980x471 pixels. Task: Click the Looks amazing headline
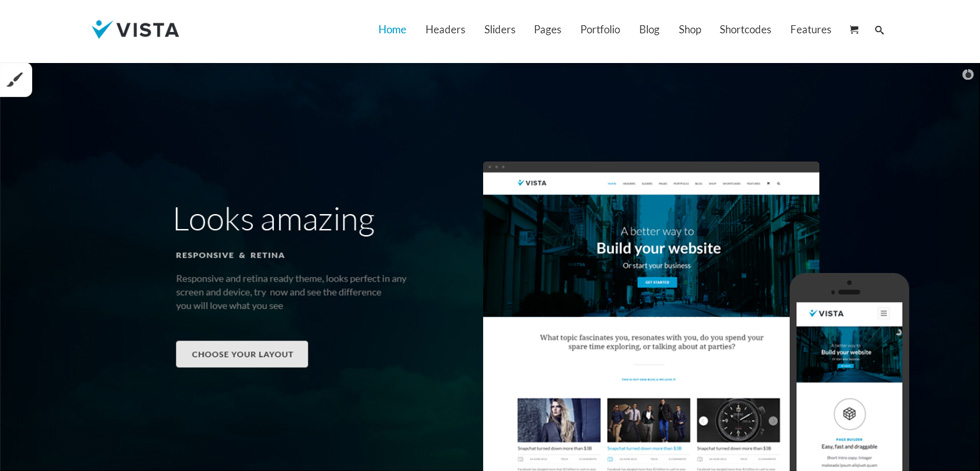[x=274, y=220]
